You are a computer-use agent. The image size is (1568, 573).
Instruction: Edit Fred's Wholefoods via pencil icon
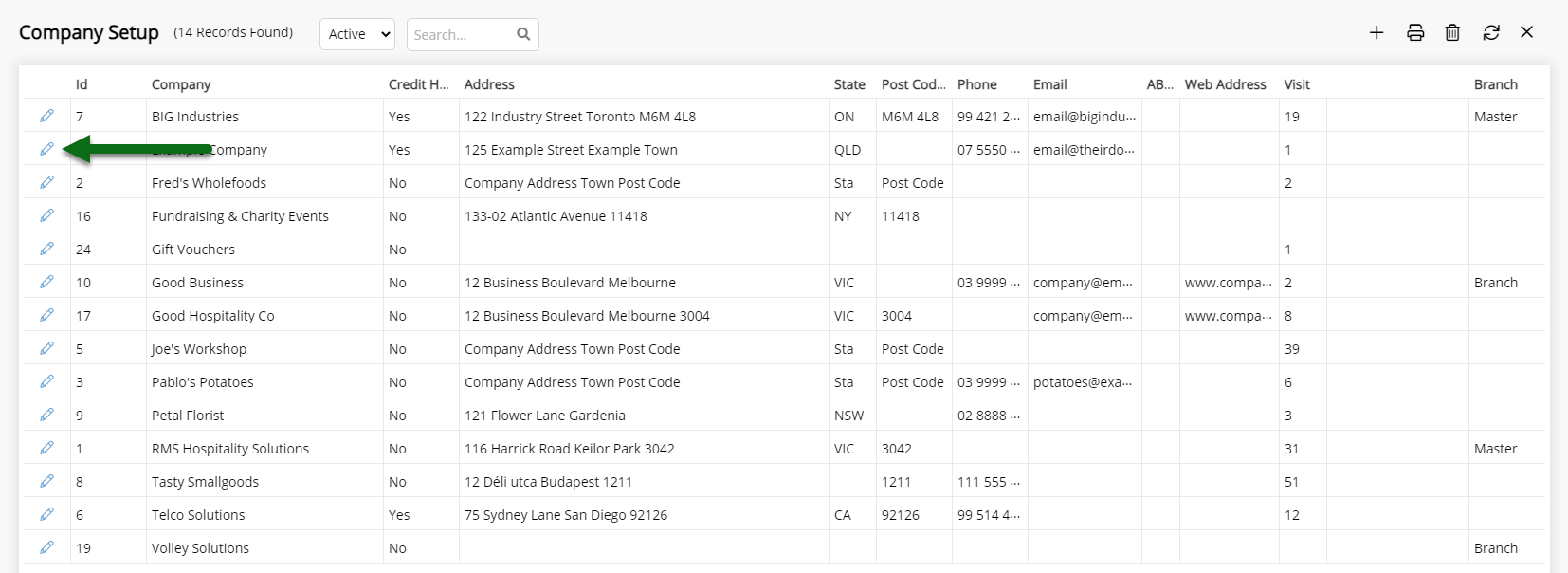(x=46, y=182)
